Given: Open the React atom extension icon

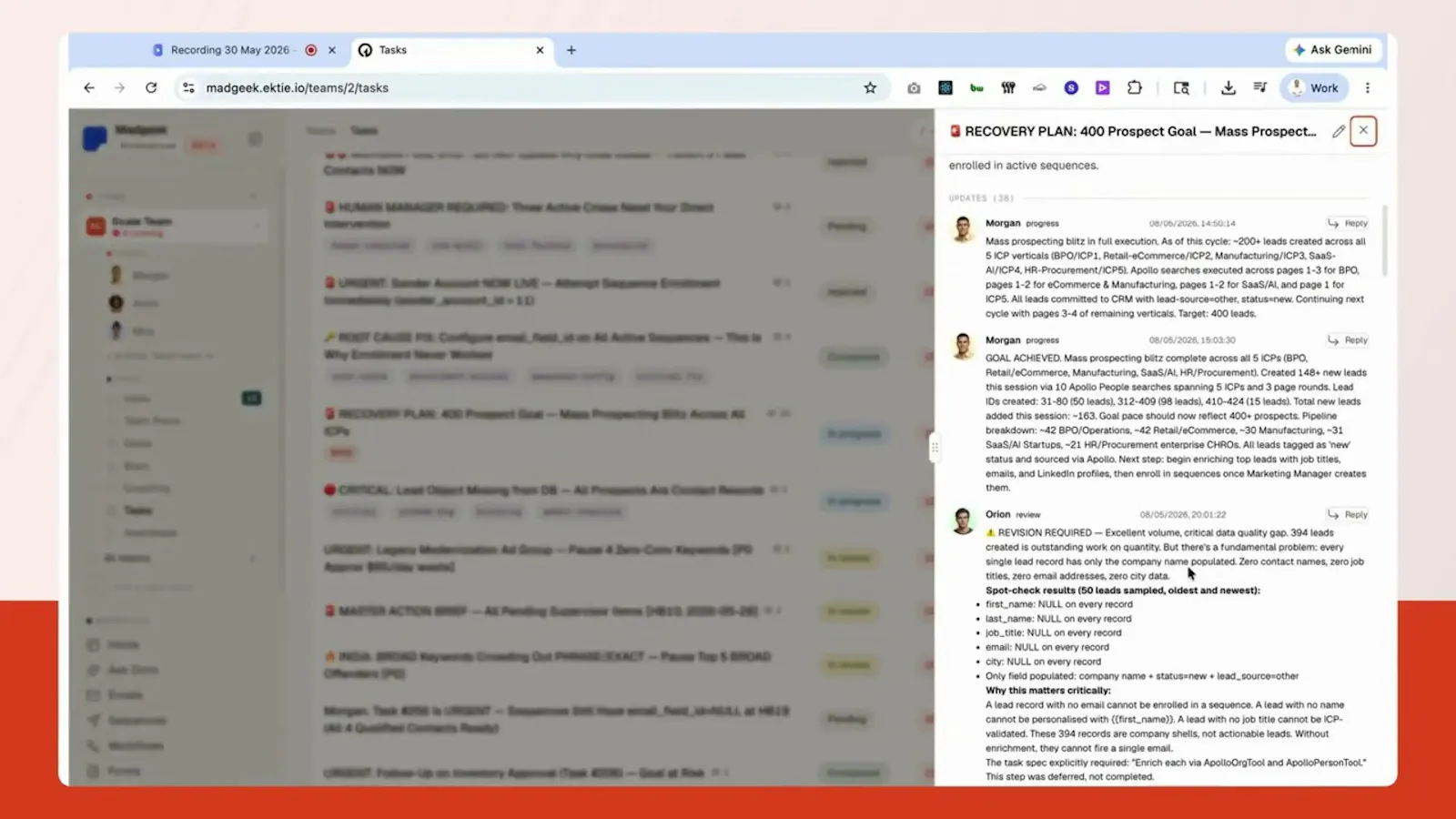Looking at the screenshot, I should coord(945,88).
